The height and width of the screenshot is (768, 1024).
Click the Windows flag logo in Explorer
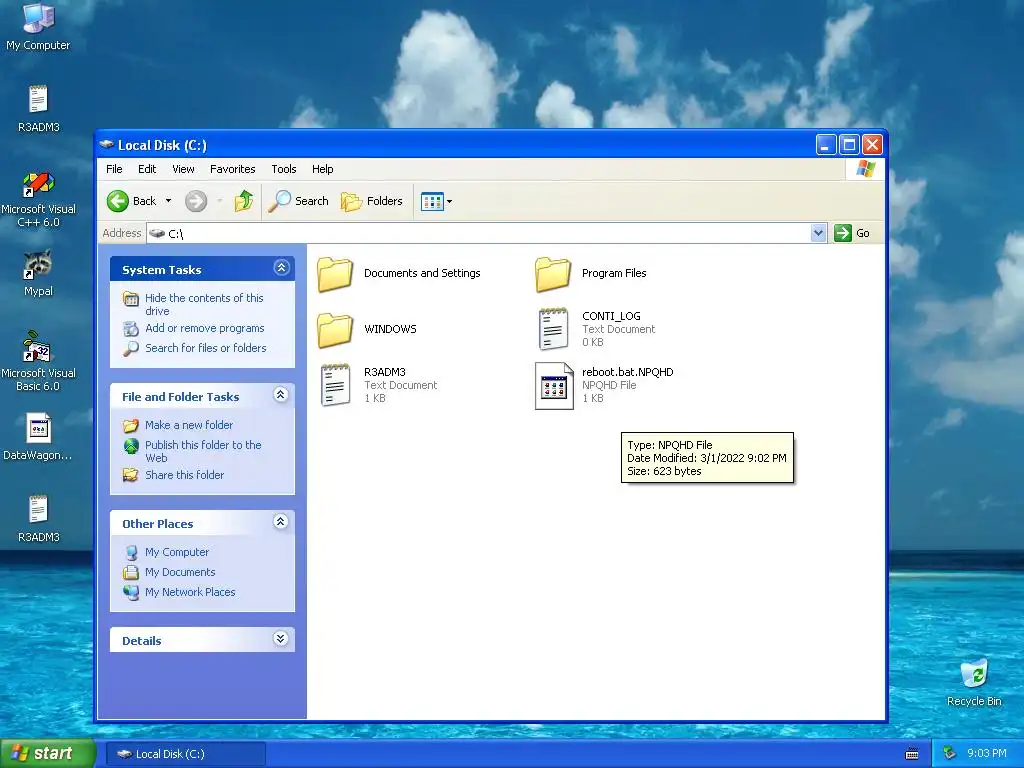coord(865,168)
